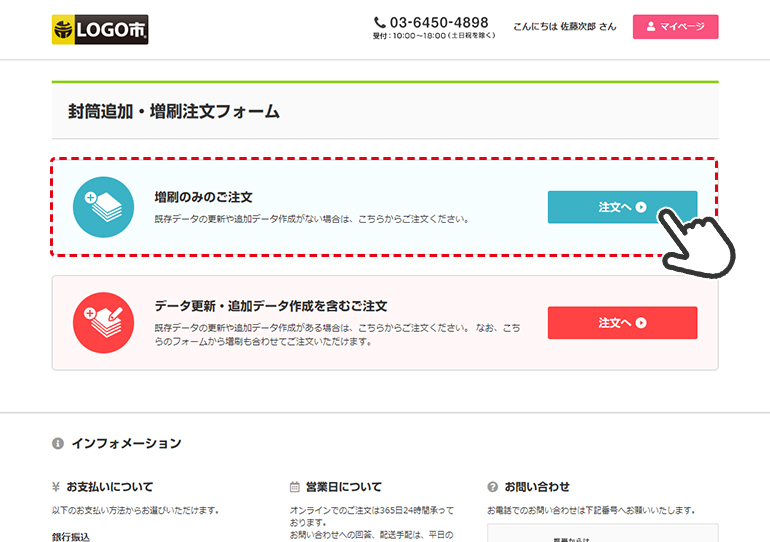Click the 営業日について heading
770x542 pixels.
[x=344, y=487]
